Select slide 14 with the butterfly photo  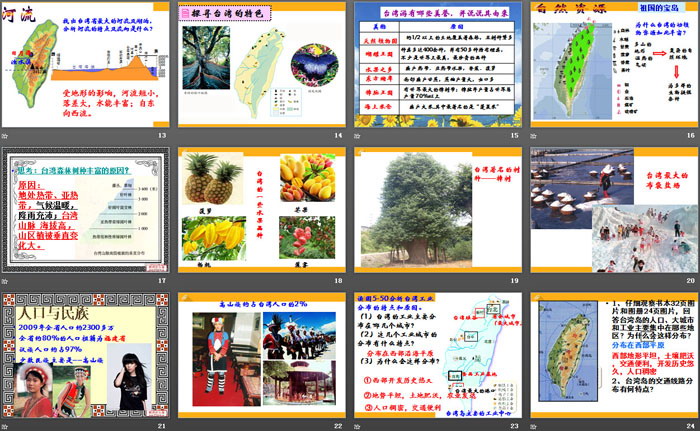click(261, 64)
